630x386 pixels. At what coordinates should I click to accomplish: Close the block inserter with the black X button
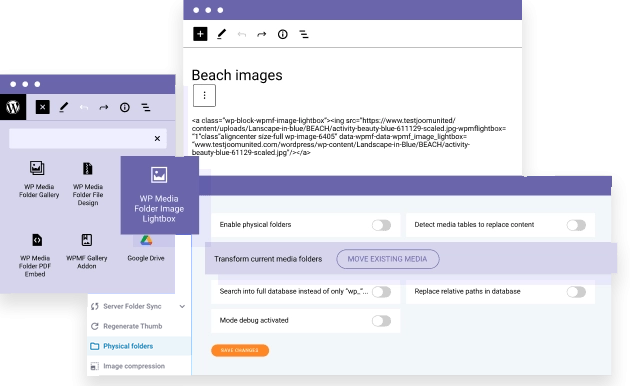(43, 107)
